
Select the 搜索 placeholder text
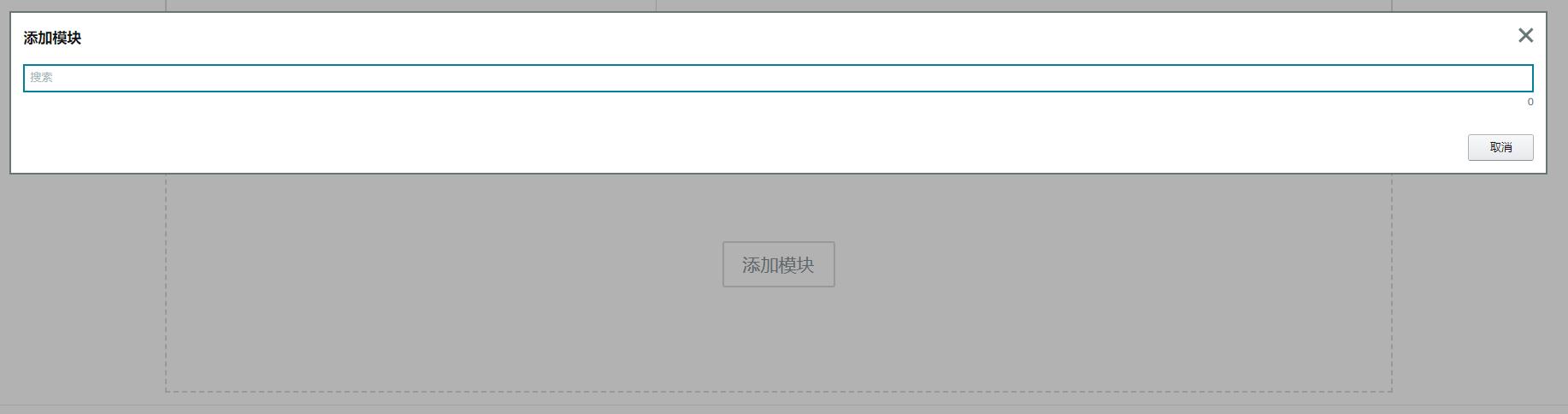pyautogui.click(x=41, y=77)
